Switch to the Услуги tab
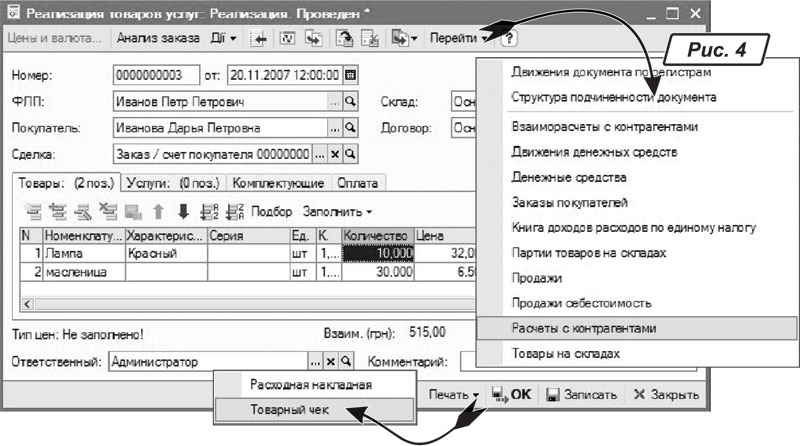Screen dimensions: 800x446 (173, 183)
